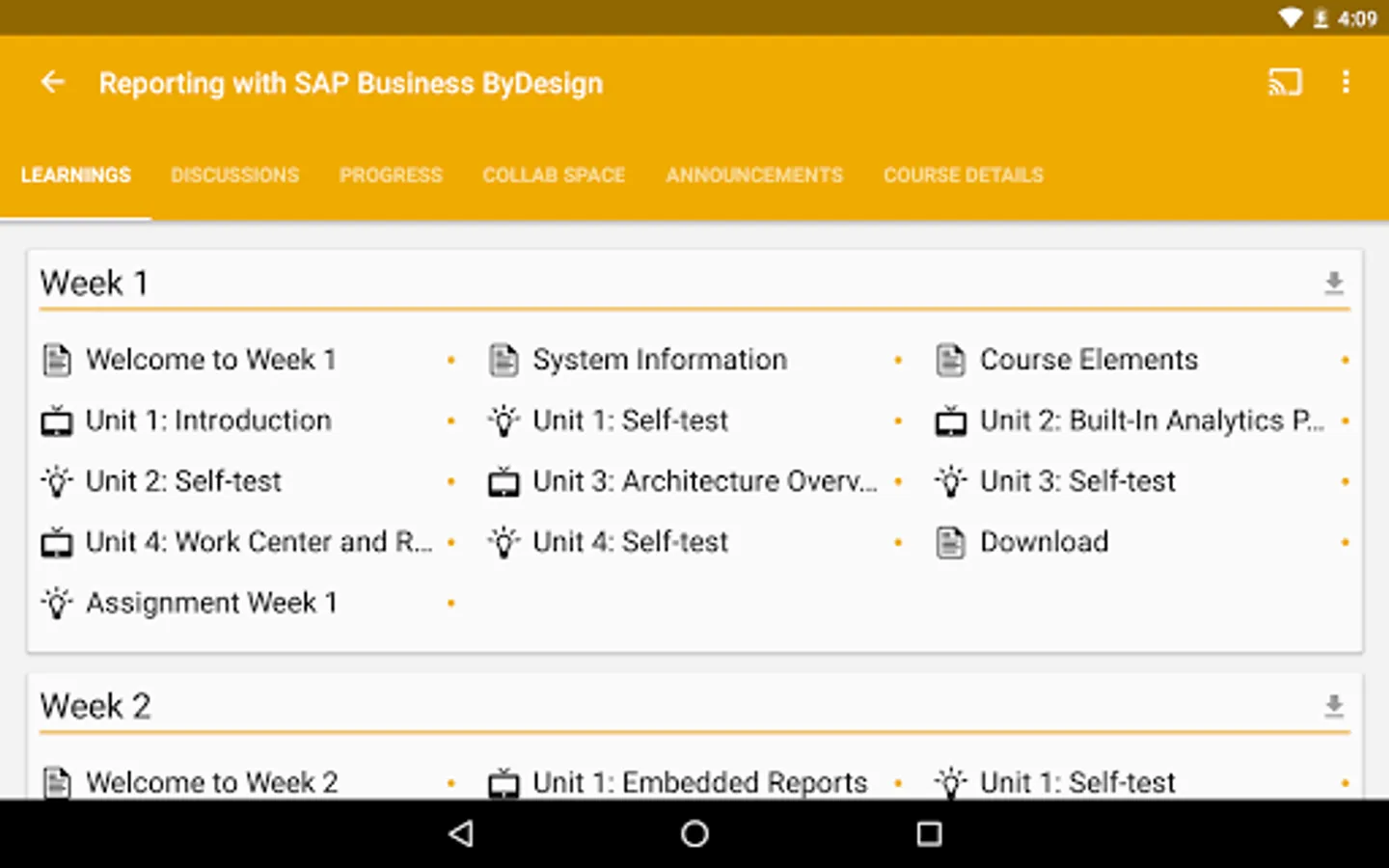This screenshot has height=868, width=1389.
Task: Switch to the Progress tab
Action: pyautogui.click(x=391, y=176)
